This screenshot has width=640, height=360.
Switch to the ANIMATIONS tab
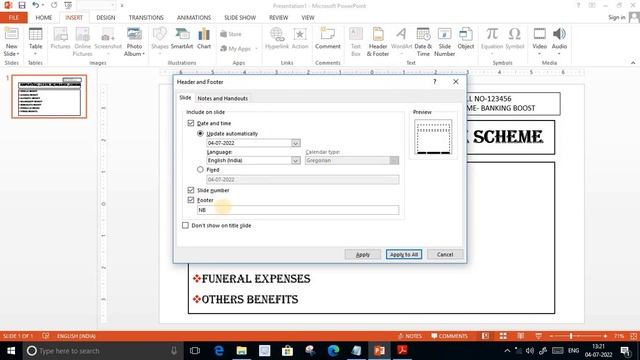point(194,18)
